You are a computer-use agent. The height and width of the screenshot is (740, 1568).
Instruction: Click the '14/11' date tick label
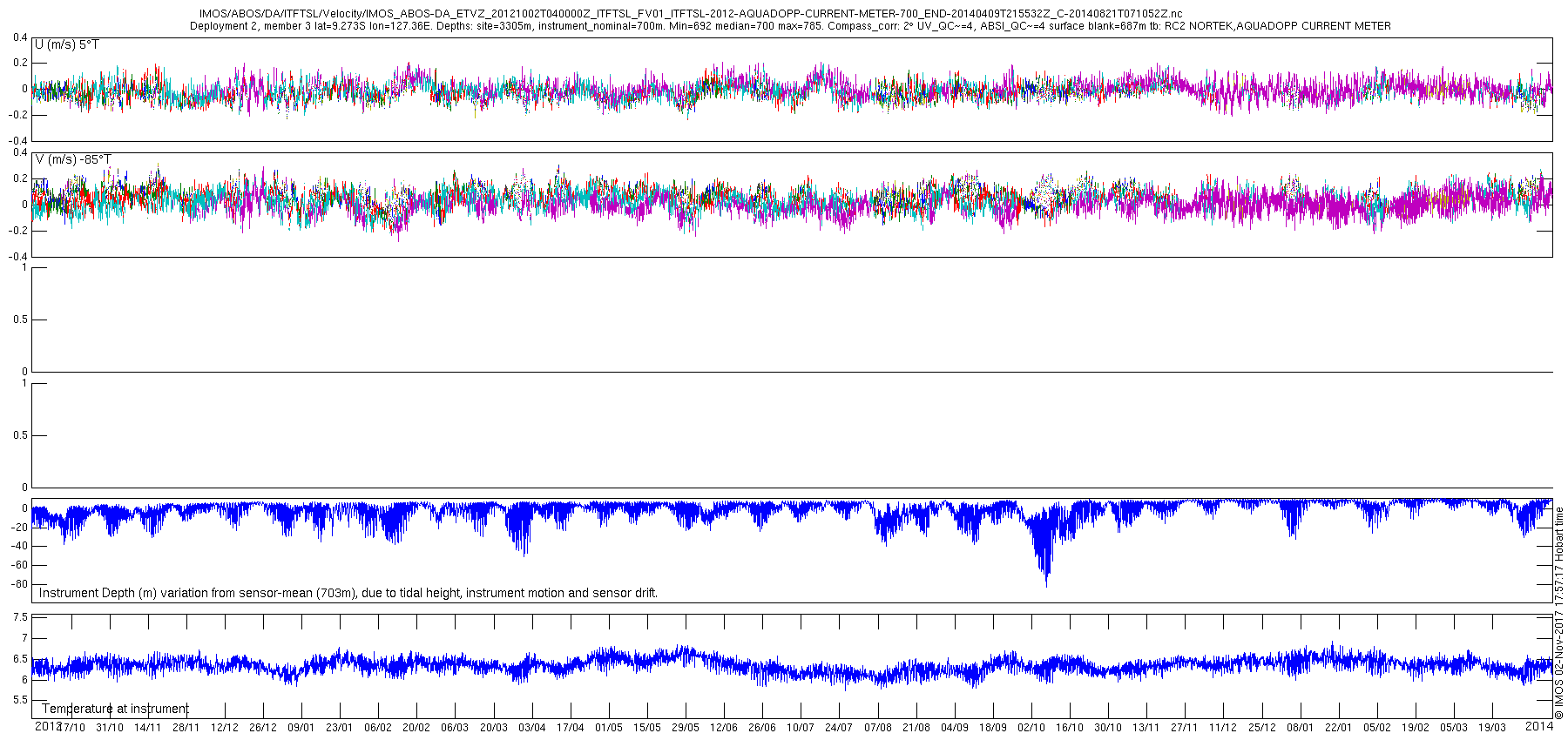point(148,728)
